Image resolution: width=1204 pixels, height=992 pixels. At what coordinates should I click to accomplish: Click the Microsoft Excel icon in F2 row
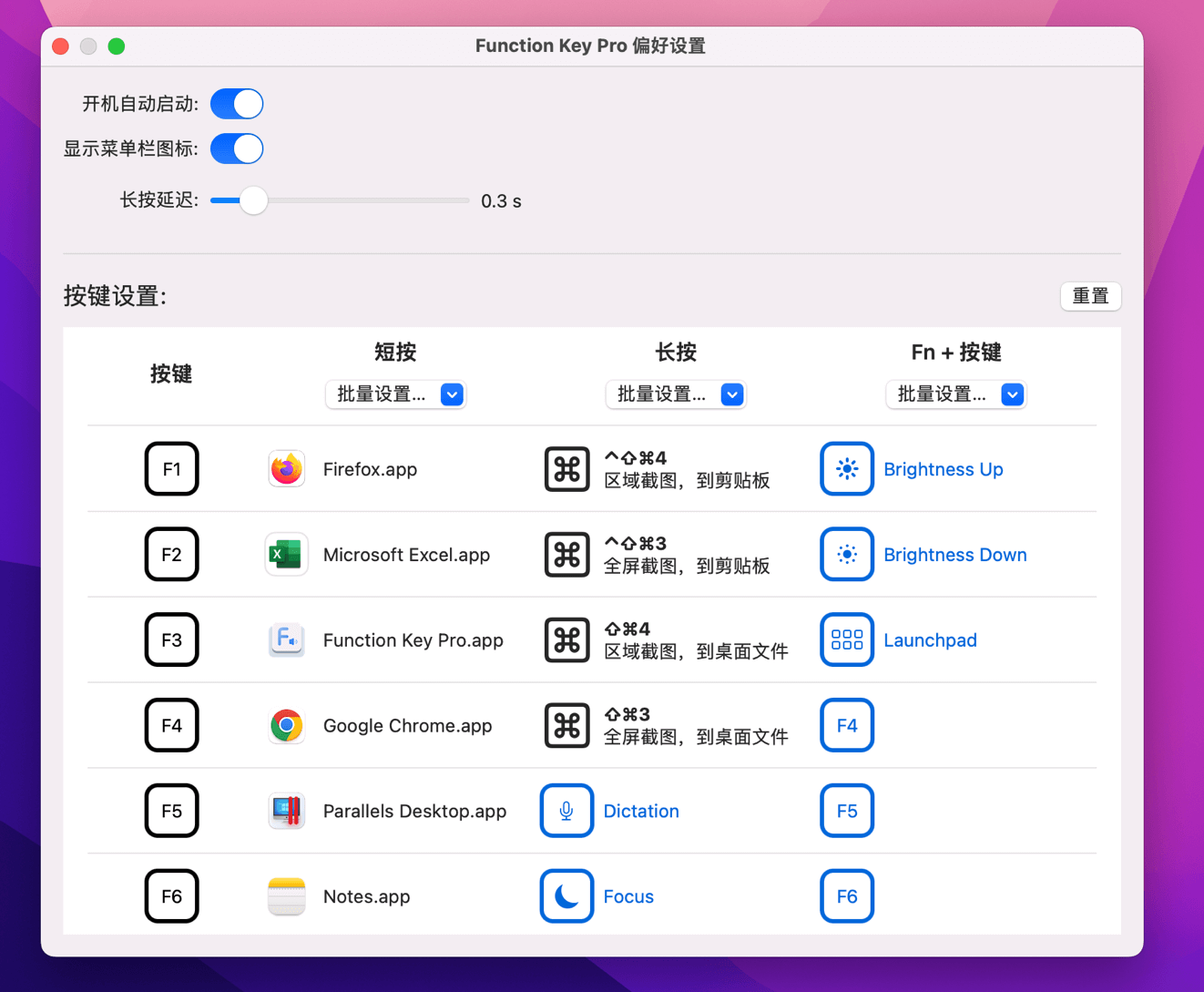(286, 554)
